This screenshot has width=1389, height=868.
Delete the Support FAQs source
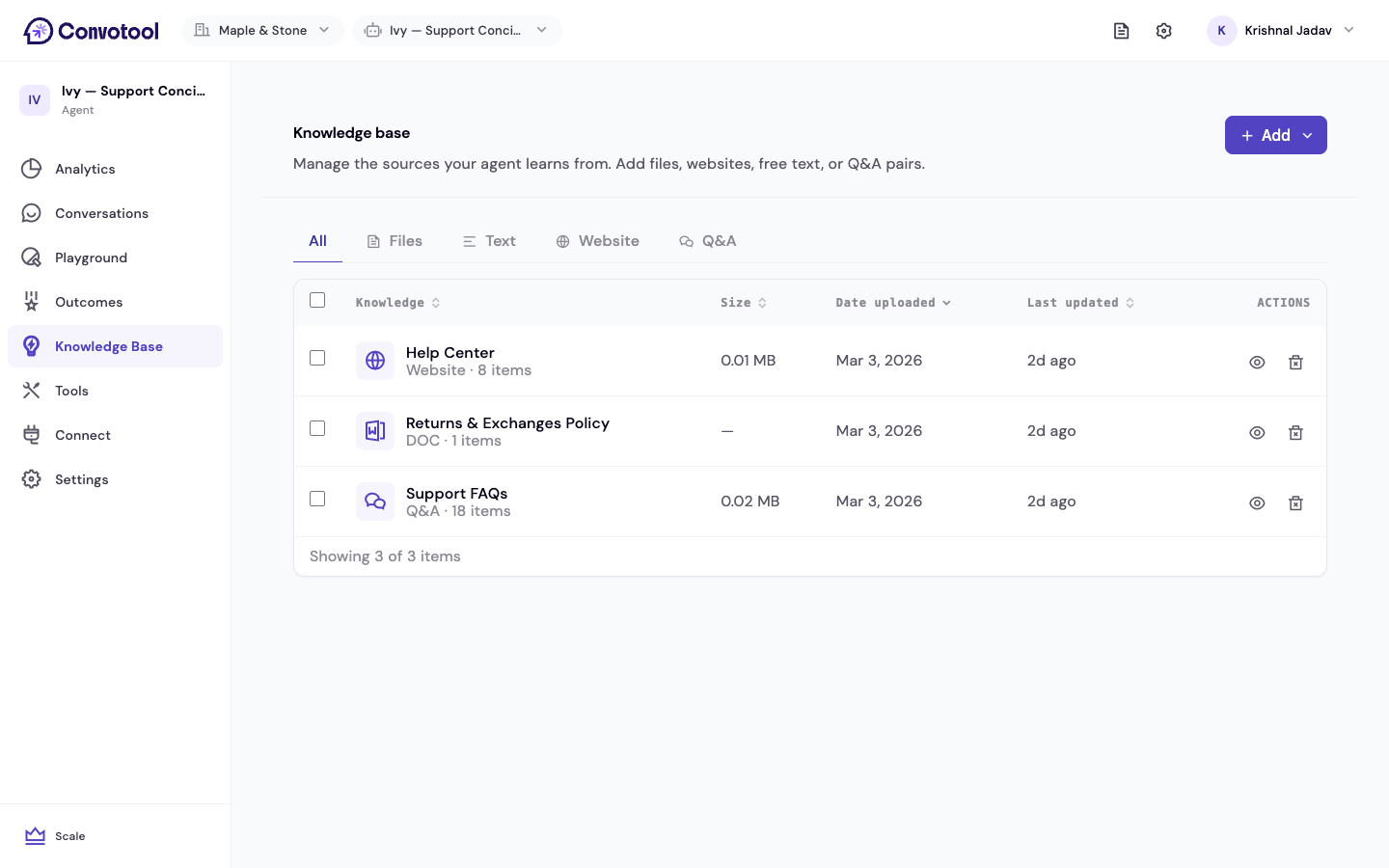(x=1295, y=503)
